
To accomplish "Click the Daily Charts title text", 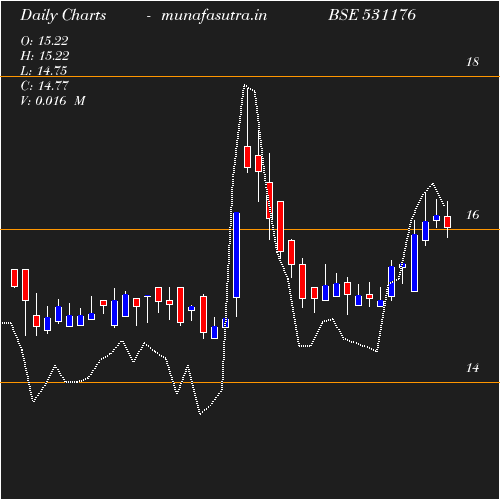I will pos(63,15).
